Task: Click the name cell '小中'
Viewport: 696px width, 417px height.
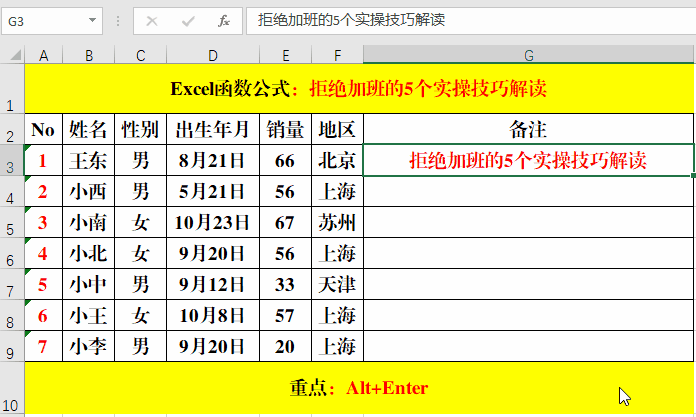Action: 89,284
